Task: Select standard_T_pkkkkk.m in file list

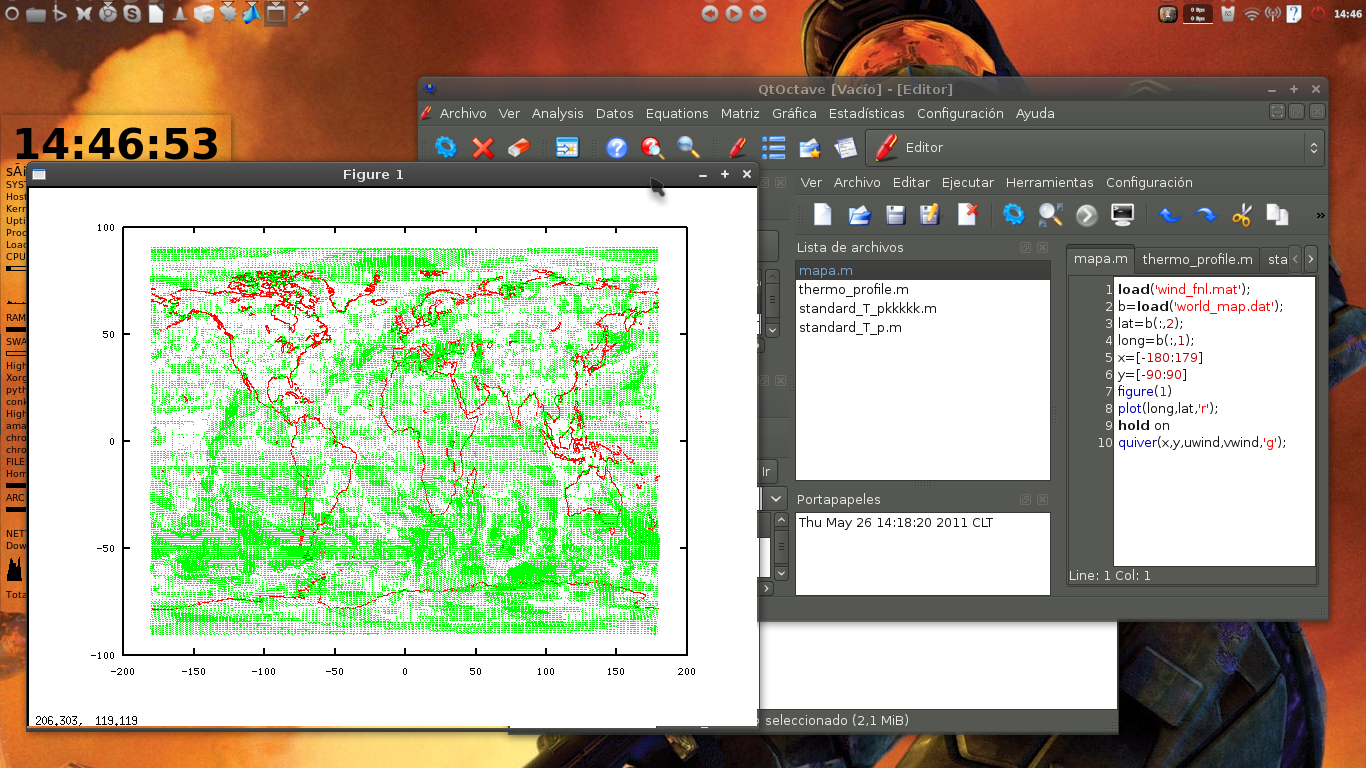Action: coord(923,308)
